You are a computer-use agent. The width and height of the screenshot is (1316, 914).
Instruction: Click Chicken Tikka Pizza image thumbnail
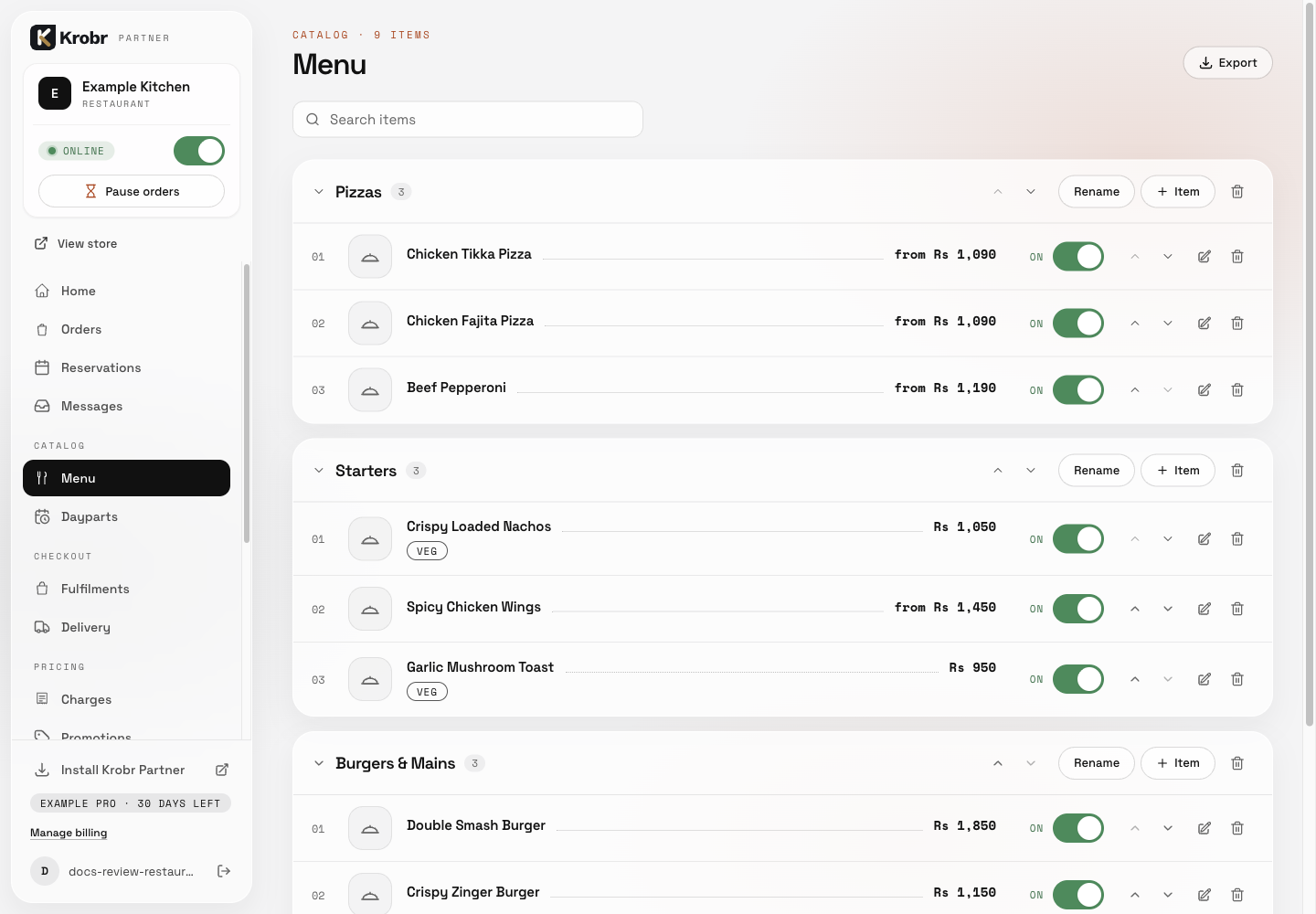click(370, 257)
